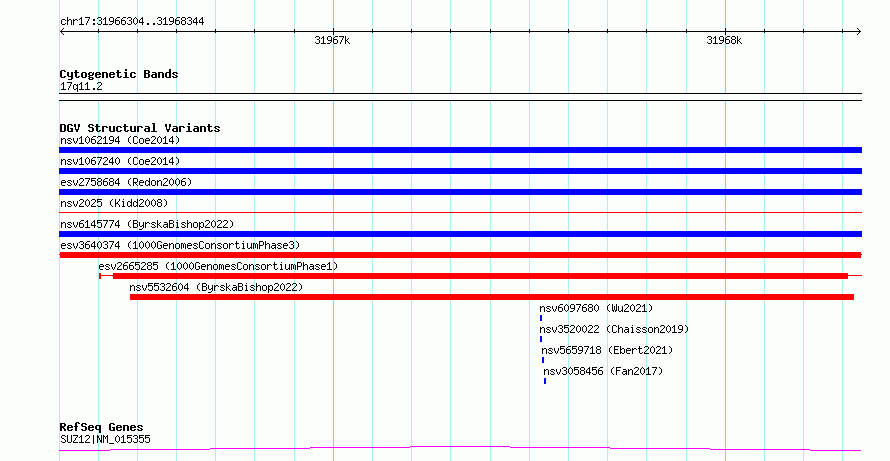
Task: Click the RefSeq Genes track title
Action: [102, 427]
